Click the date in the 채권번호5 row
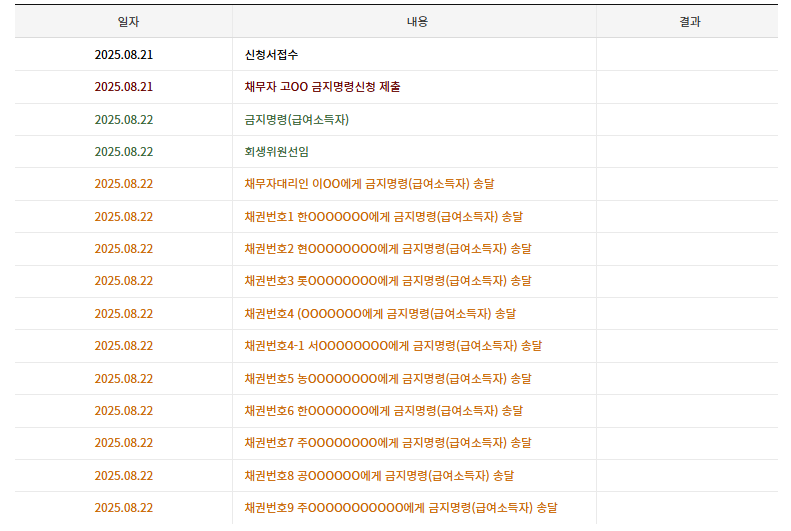This screenshot has width=791, height=531. [124, 379]
